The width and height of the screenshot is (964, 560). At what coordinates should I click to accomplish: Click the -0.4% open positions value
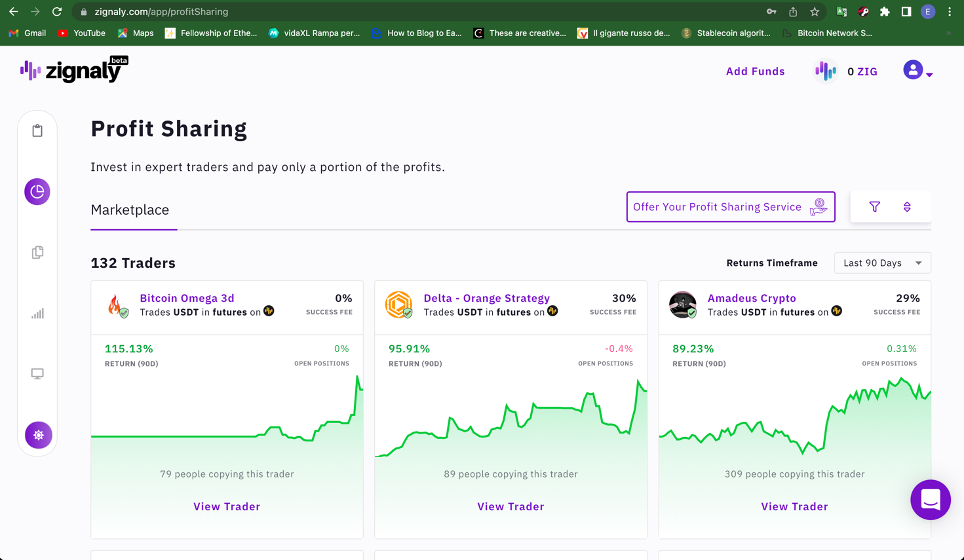pyautogui.click(x=618, y=349)
